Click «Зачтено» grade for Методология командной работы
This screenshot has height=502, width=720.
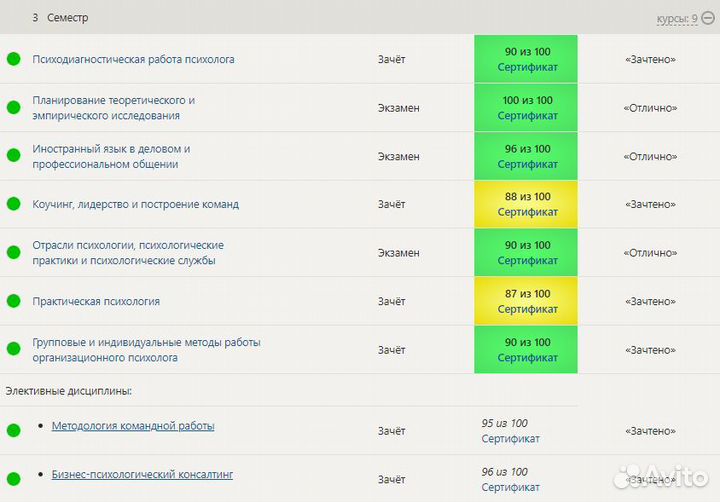(650, 431)
